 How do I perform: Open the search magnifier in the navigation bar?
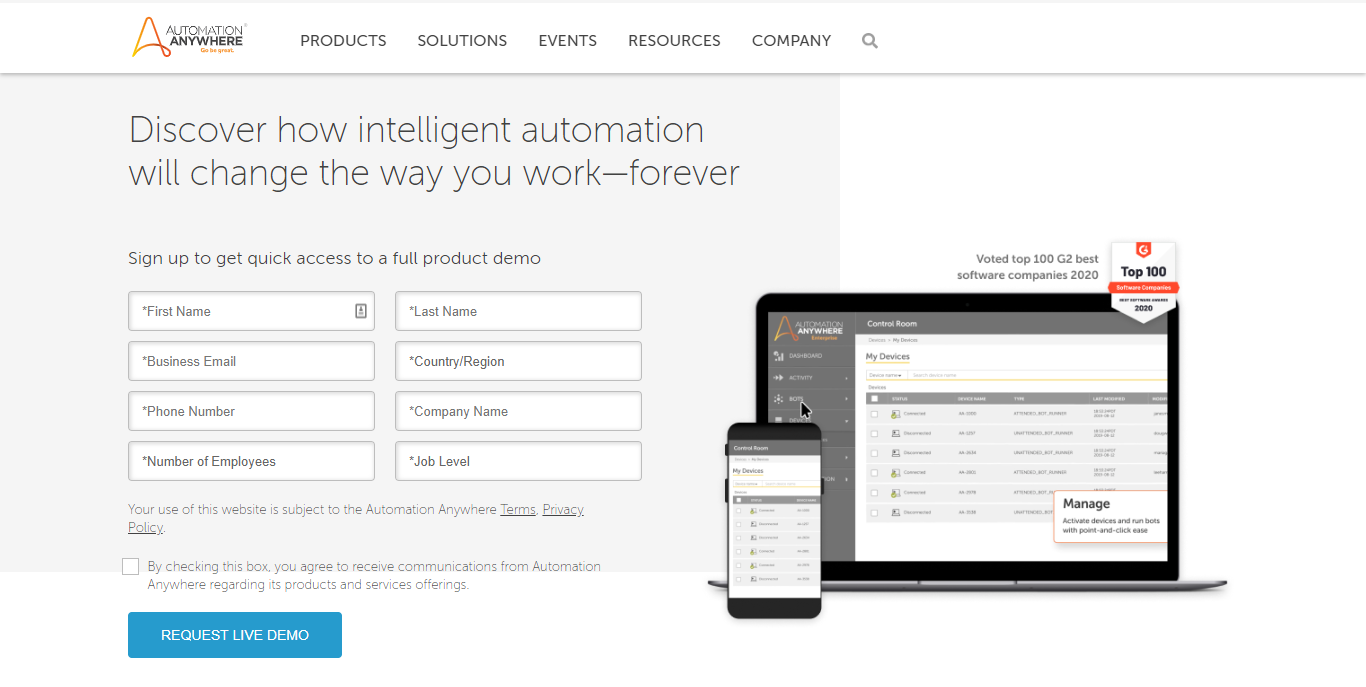tap(869, 40)
